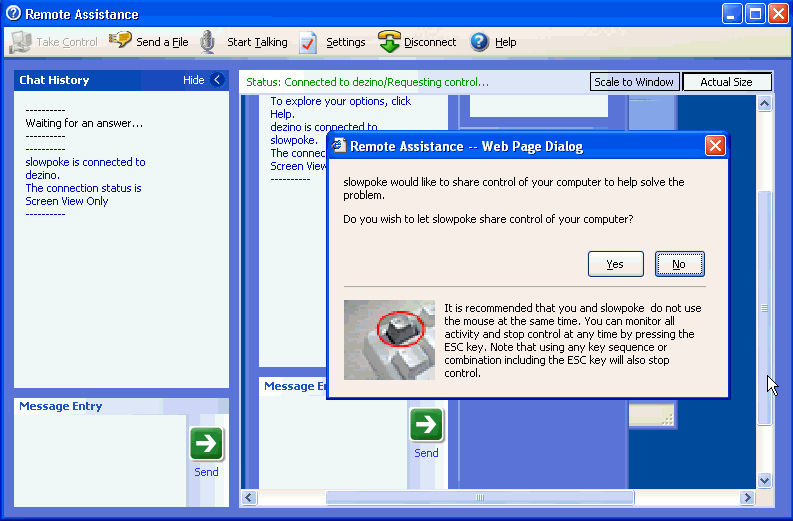This screenshot has width=793, height=521.
Task: Click 'The connection status is' chat line
Action: pos(83,188)
